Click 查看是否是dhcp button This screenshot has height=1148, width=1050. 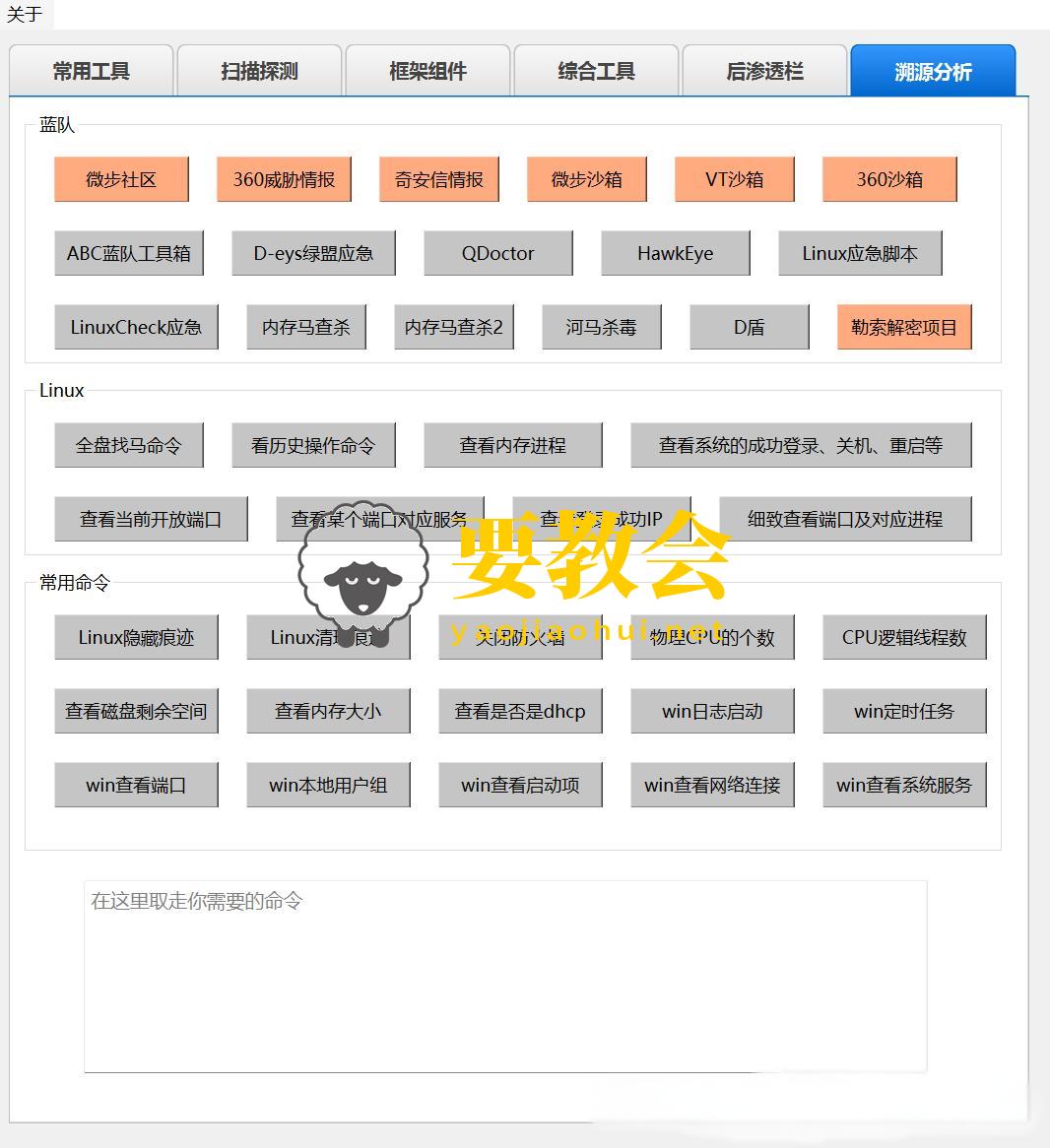tap(520, 711)
